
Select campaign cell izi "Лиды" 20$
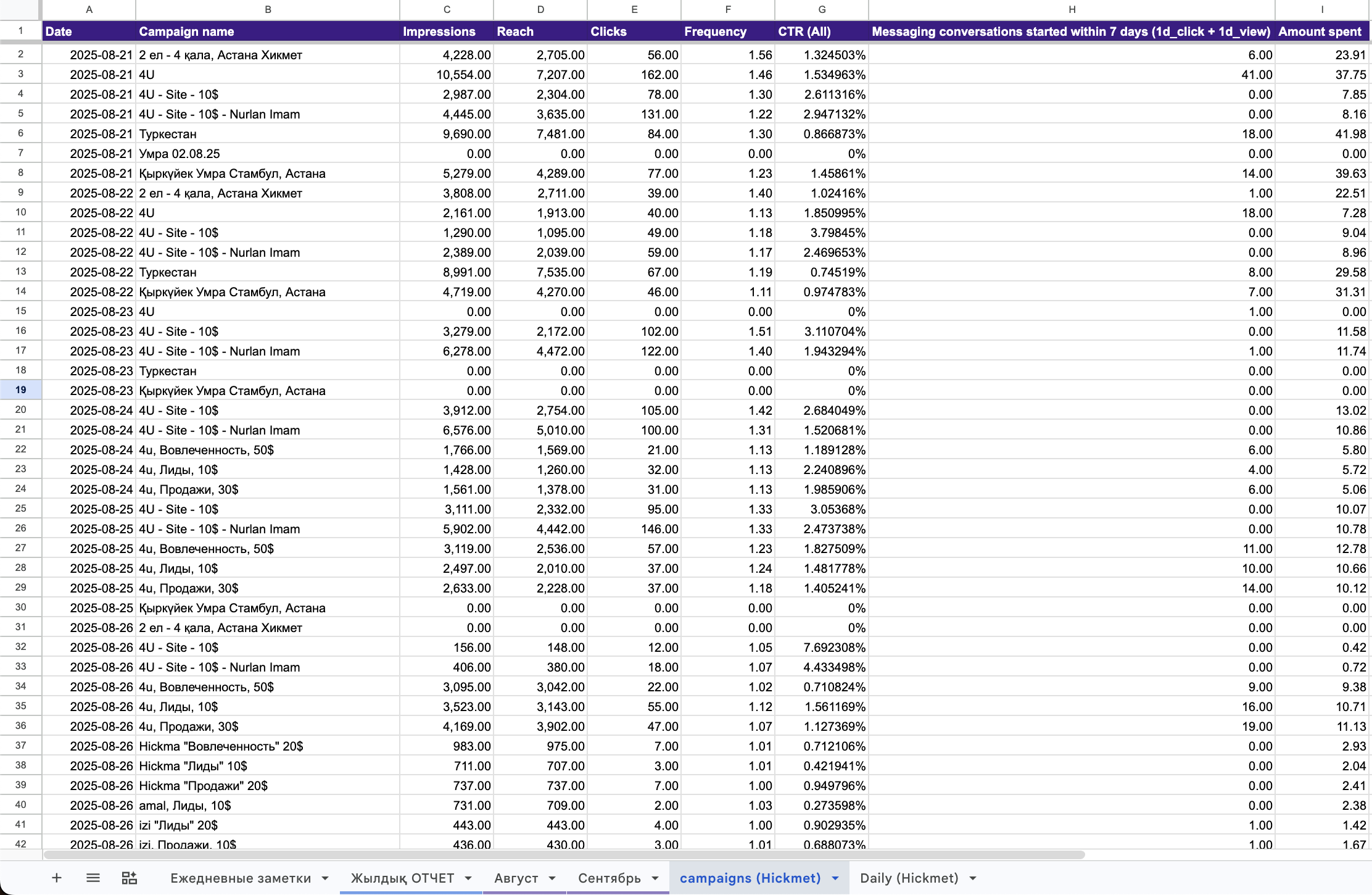point(268,825)
